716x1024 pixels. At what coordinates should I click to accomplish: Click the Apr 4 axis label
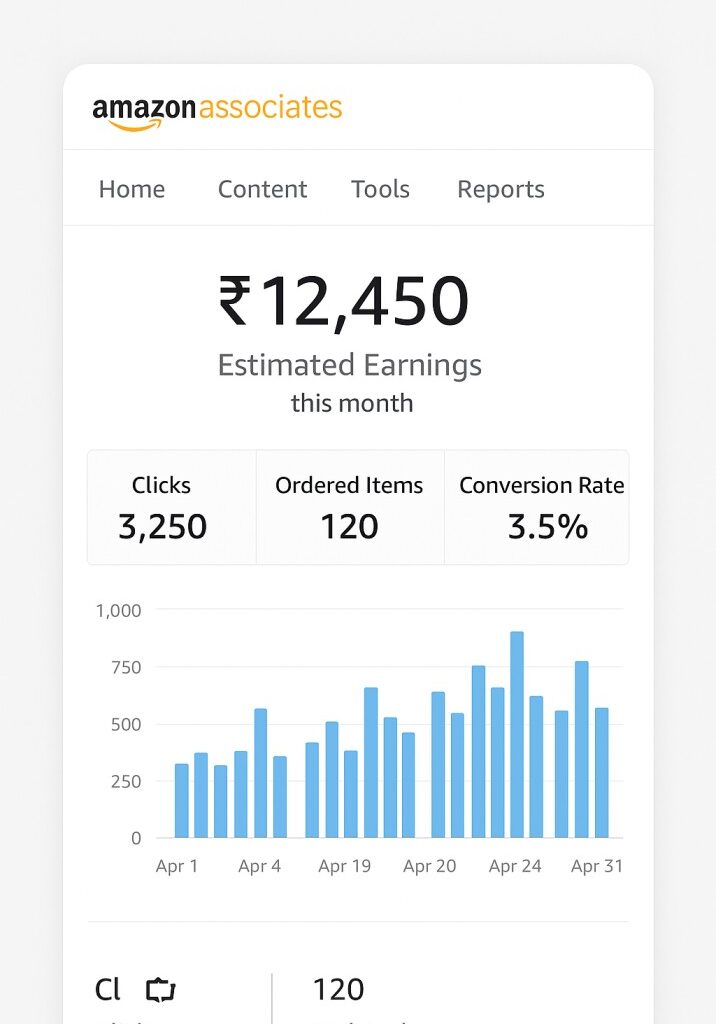pos(259,866)
